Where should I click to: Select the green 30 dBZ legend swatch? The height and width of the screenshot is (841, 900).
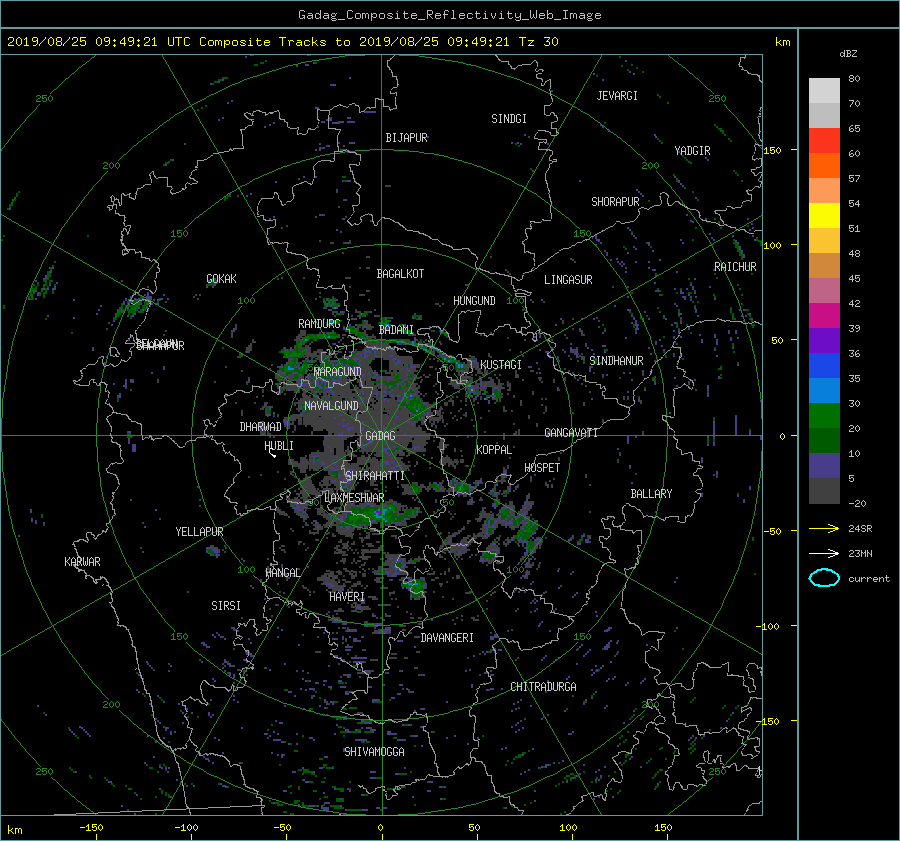tap(824, 415)
